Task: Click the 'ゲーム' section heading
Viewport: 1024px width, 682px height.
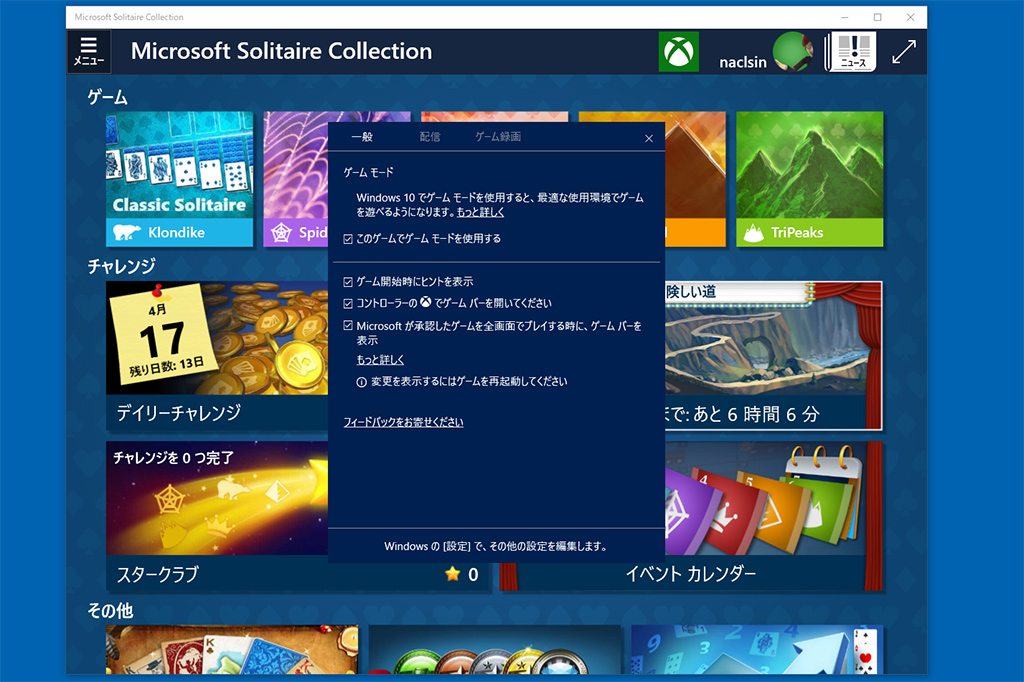Action: click(108, 97)
